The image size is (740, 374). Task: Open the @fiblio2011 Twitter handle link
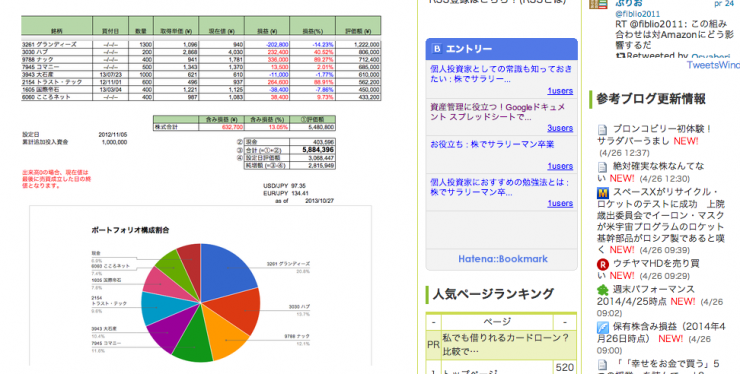(637, 14)
